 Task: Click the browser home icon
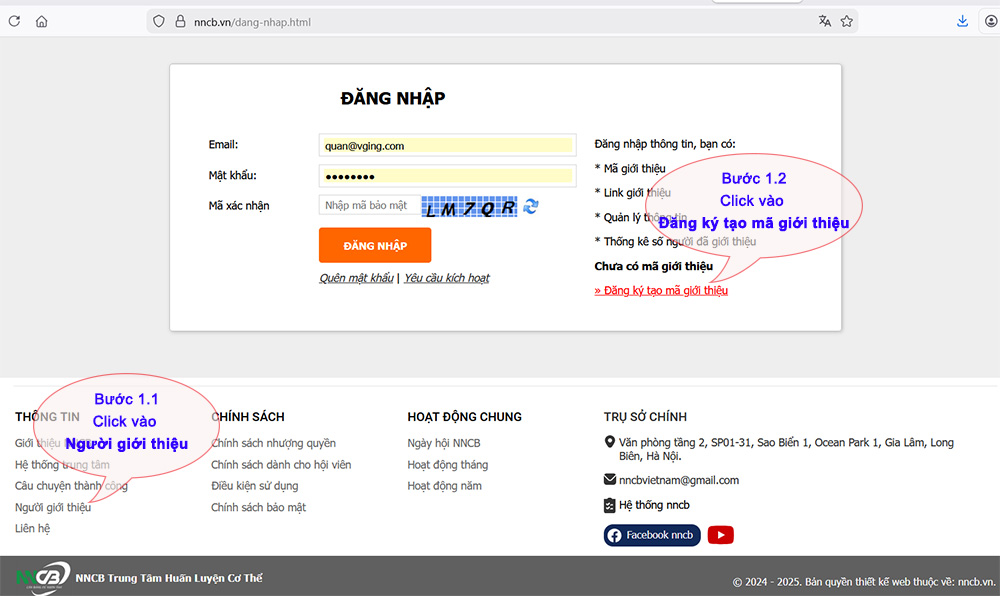[x=41, y=21]
